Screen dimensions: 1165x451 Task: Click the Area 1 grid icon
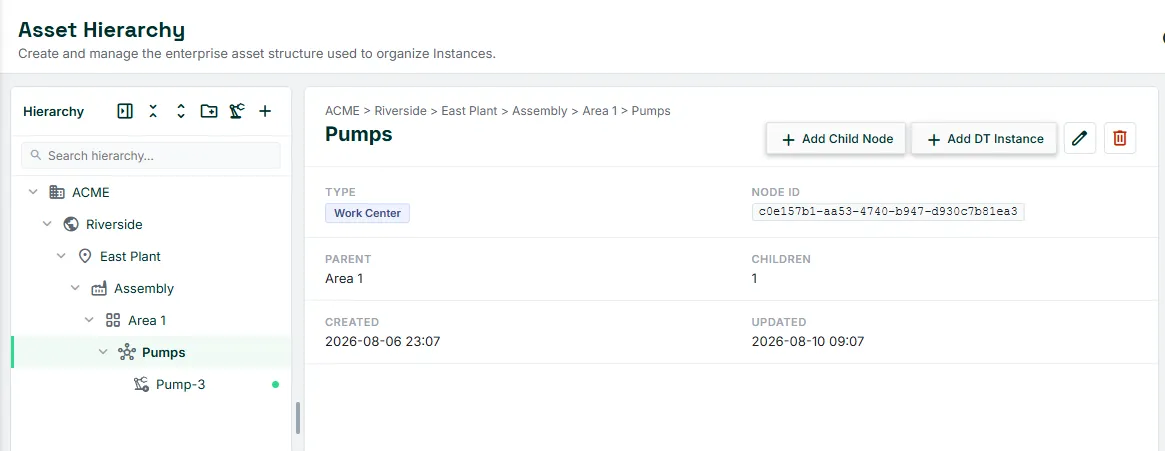point(113,320)
